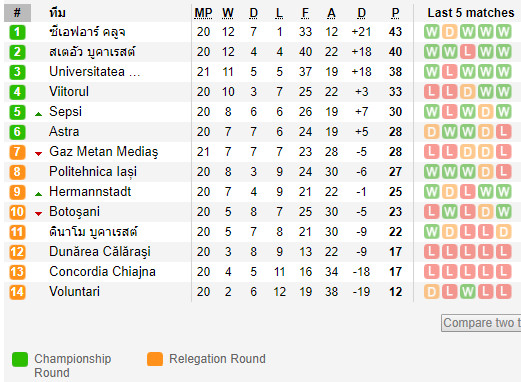The image size is (521, 382).
Task: Click the # rank column header
Action: [17, 13]
